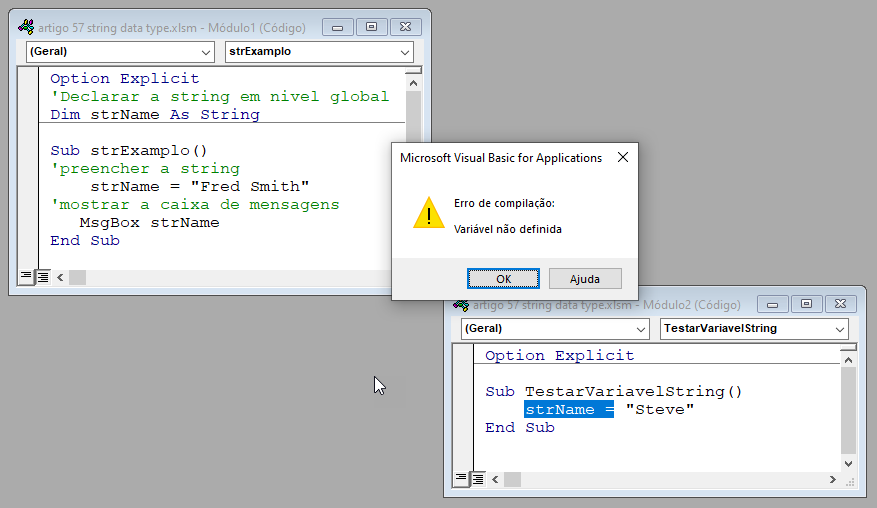Screen dimensions: 877x508
Task: Switch Módulo1 to Procedure View
Action: [x=26, y=276]
